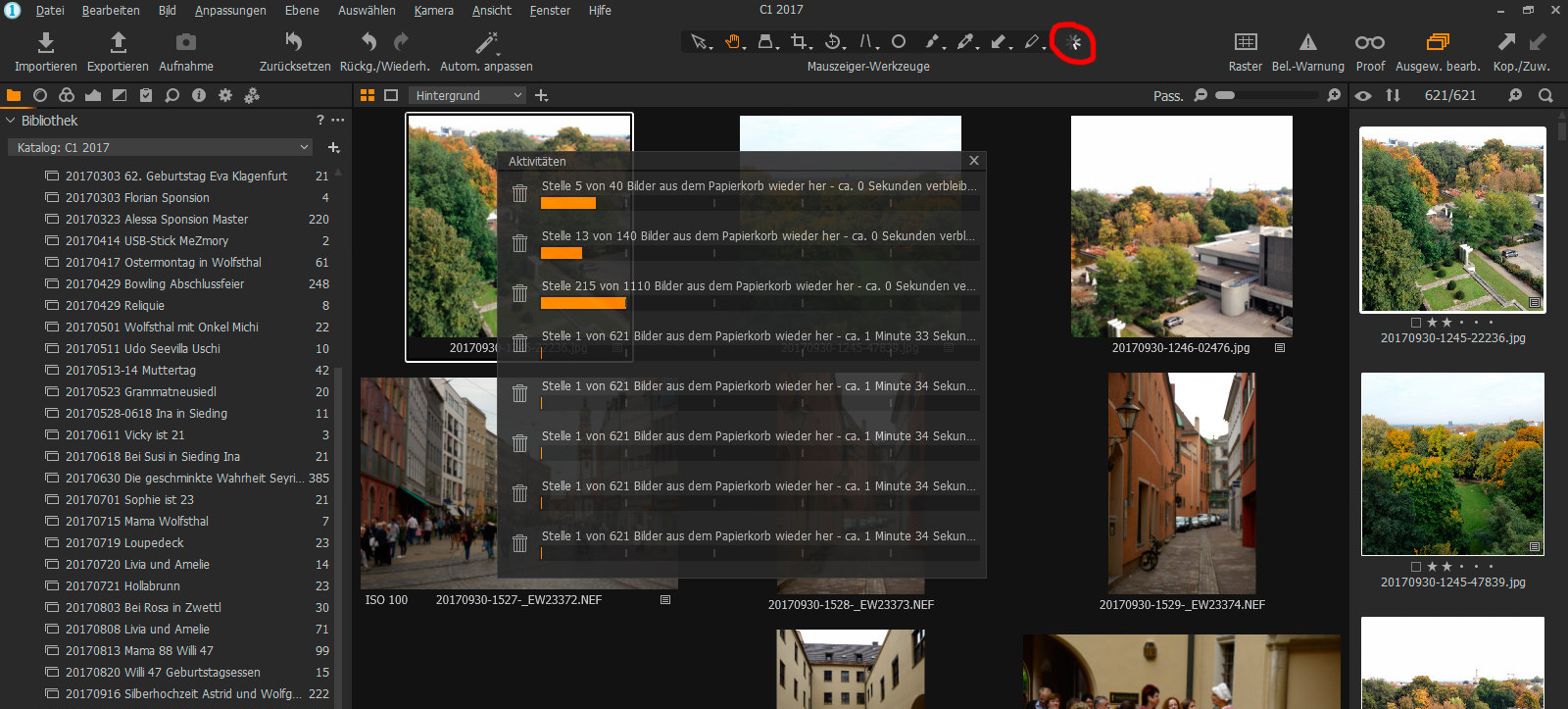Screen dimensions: 1568x709
Task: Open the Color tool tab with three circles
Action: (x=67, y=95)
